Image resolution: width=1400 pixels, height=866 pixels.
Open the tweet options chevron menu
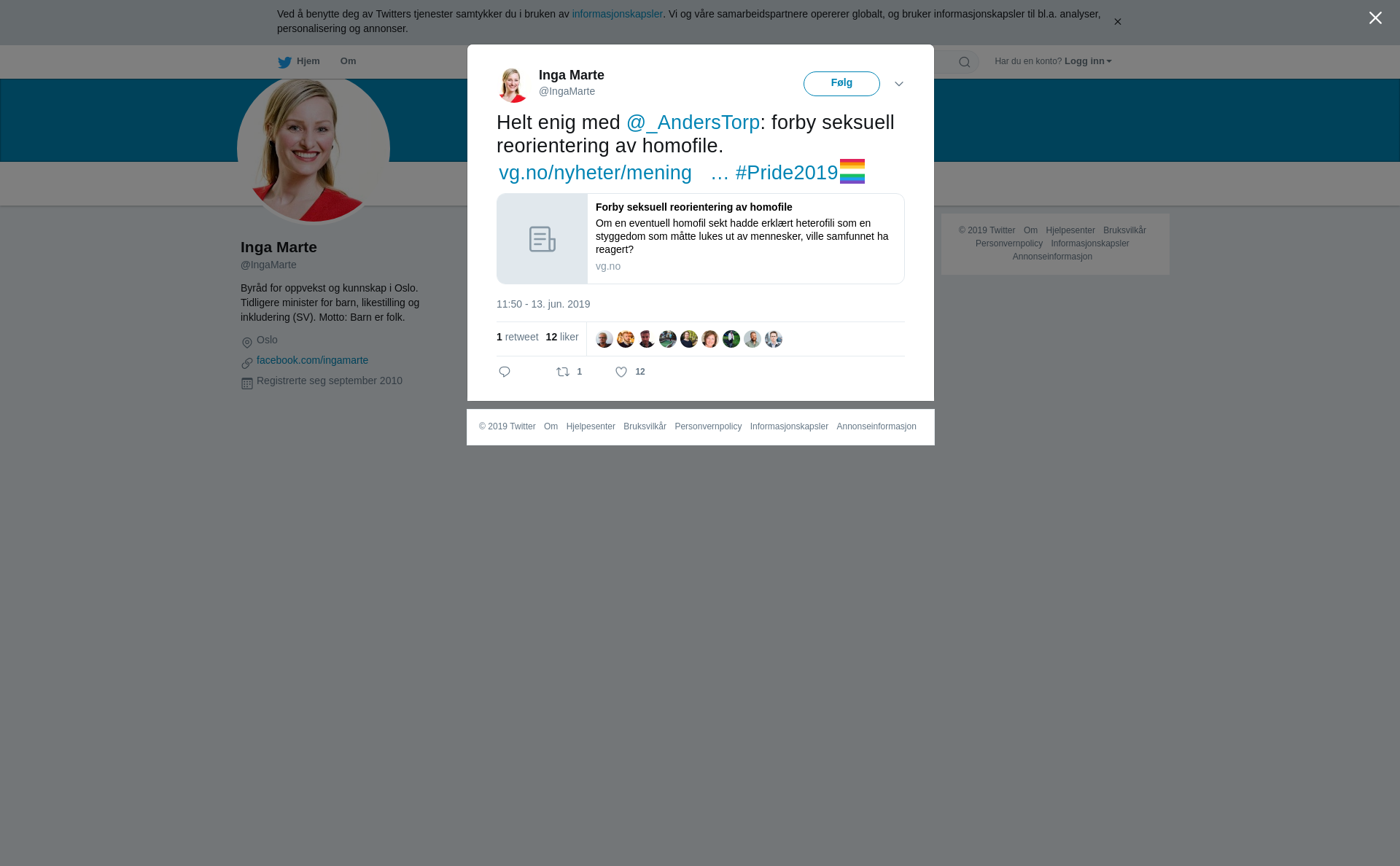[899, 84]
